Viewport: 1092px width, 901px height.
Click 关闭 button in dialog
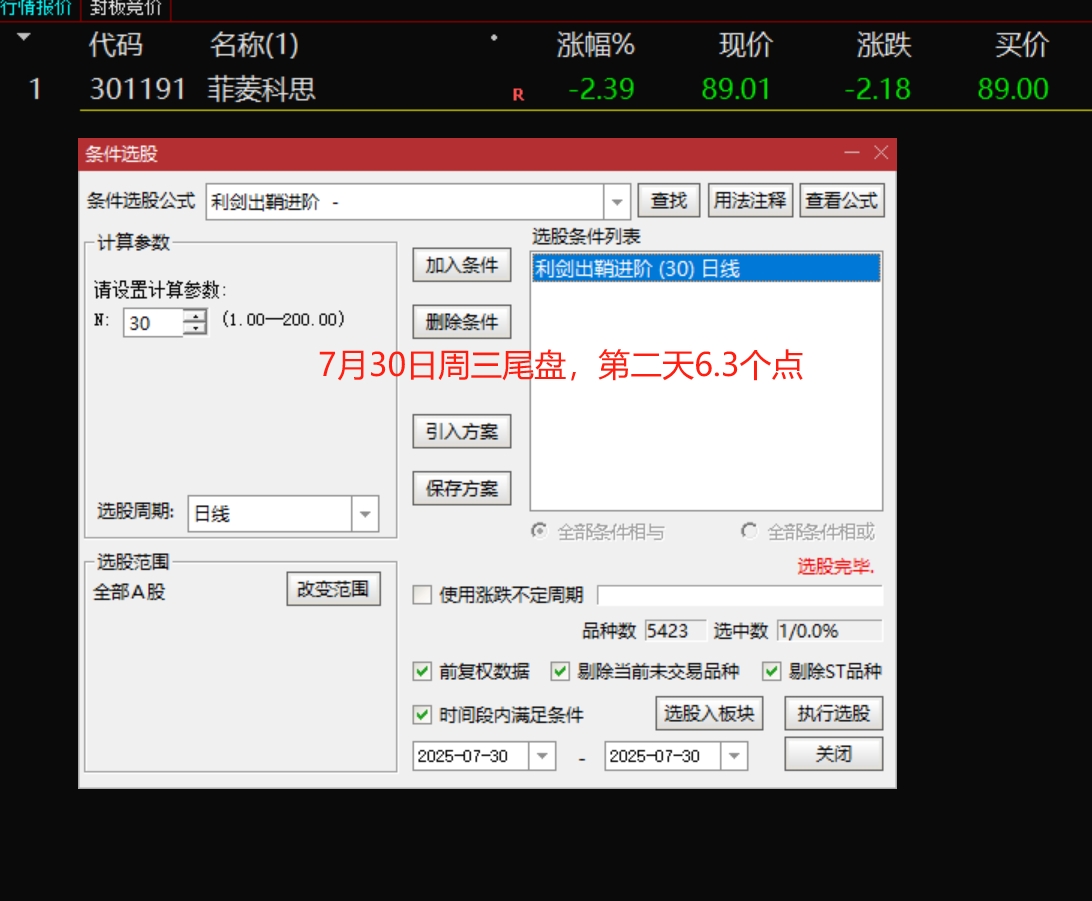click(x=834, y=754)
